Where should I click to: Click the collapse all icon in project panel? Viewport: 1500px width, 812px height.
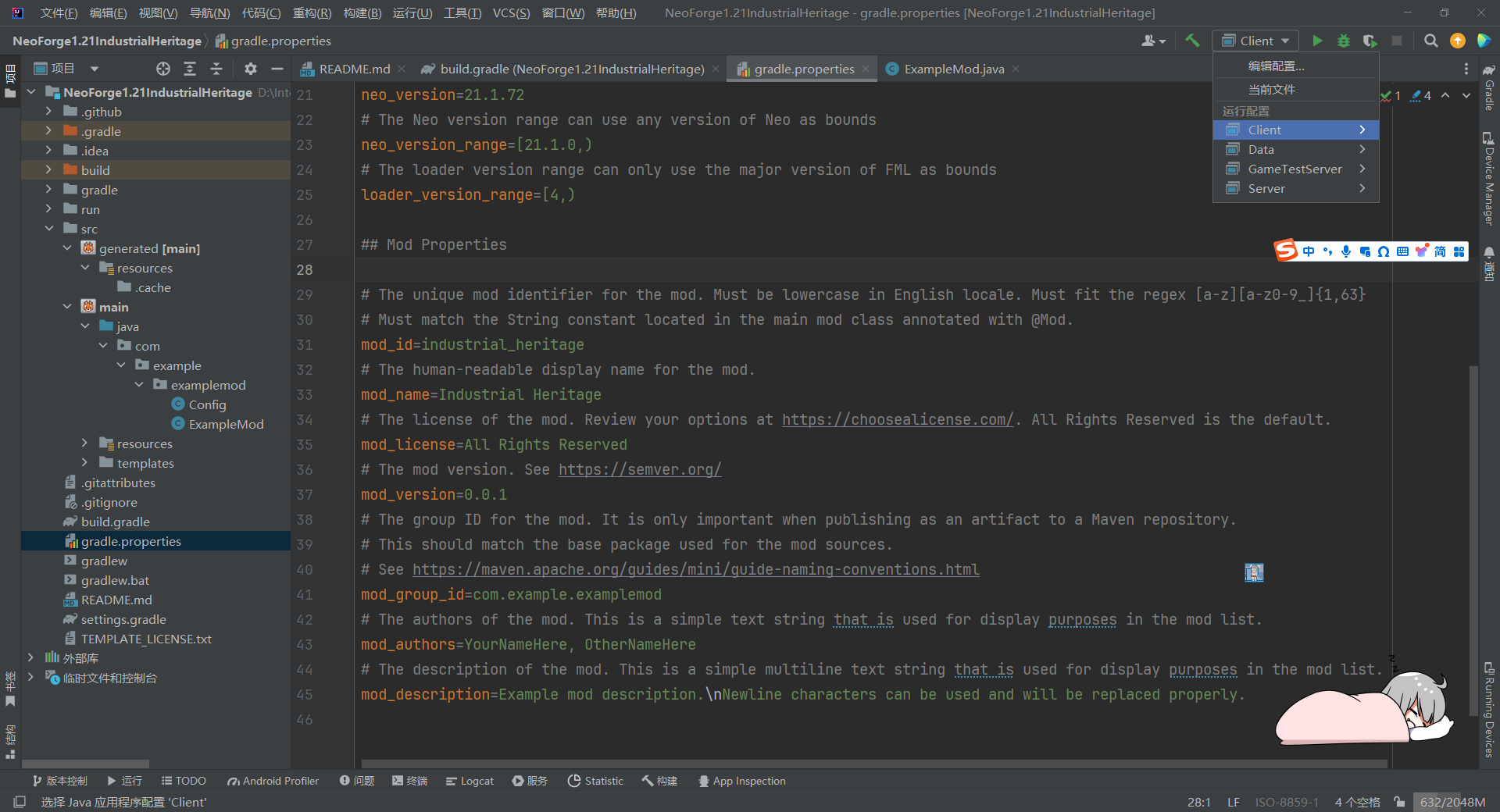coord(216,69)
